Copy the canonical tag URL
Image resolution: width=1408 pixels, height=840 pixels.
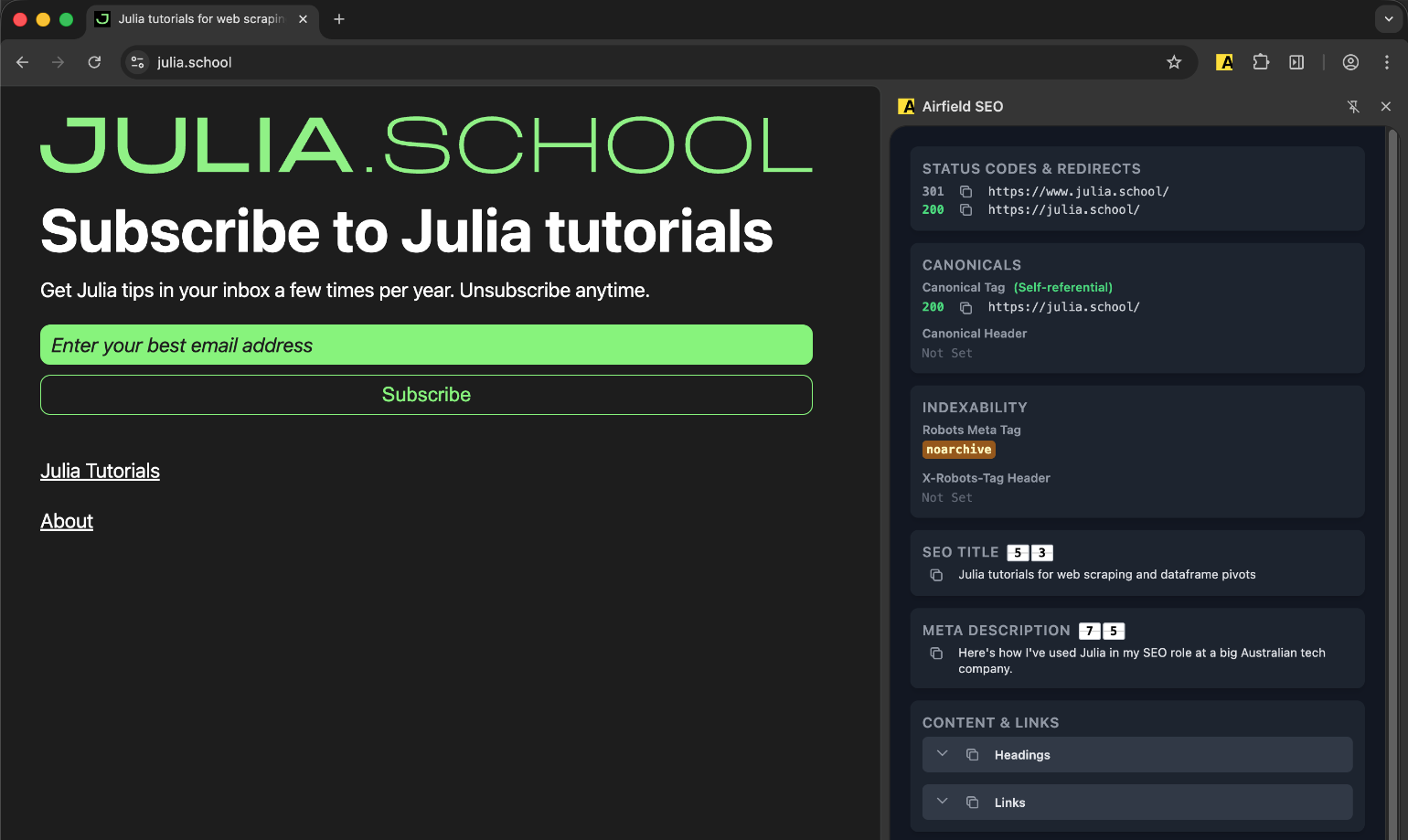tap(965, 308)
